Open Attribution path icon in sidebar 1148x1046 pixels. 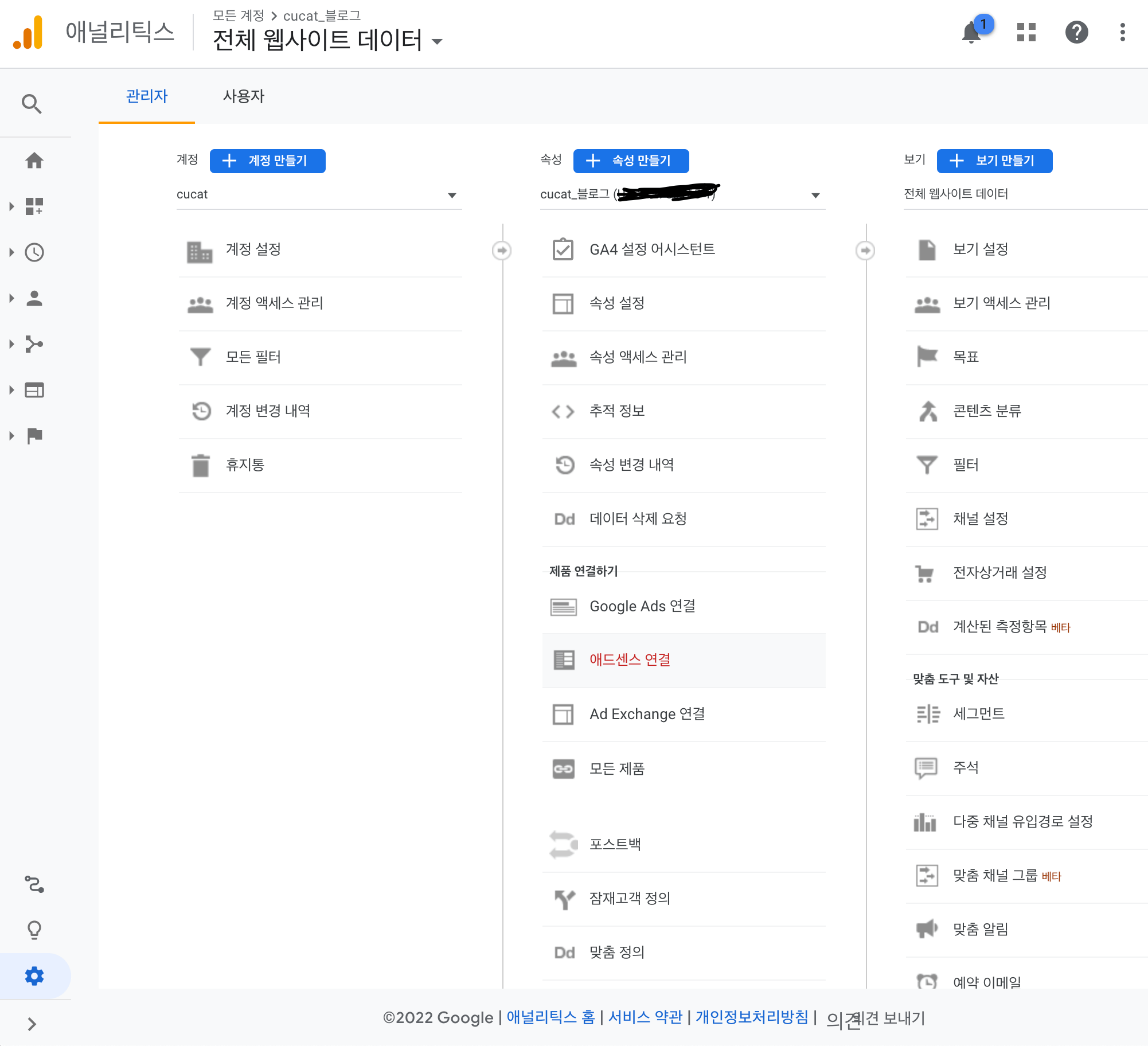tap(34, 884)
